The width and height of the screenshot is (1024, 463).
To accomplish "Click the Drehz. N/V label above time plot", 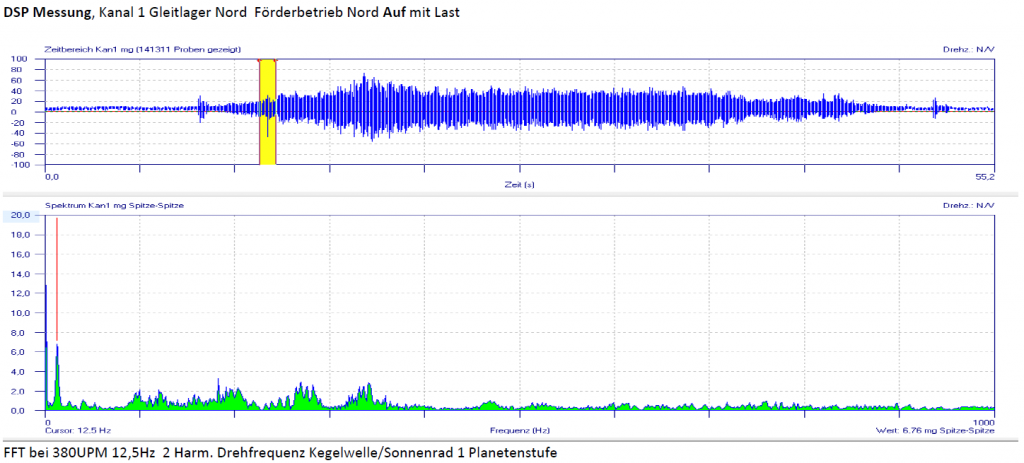I will 967,49.
